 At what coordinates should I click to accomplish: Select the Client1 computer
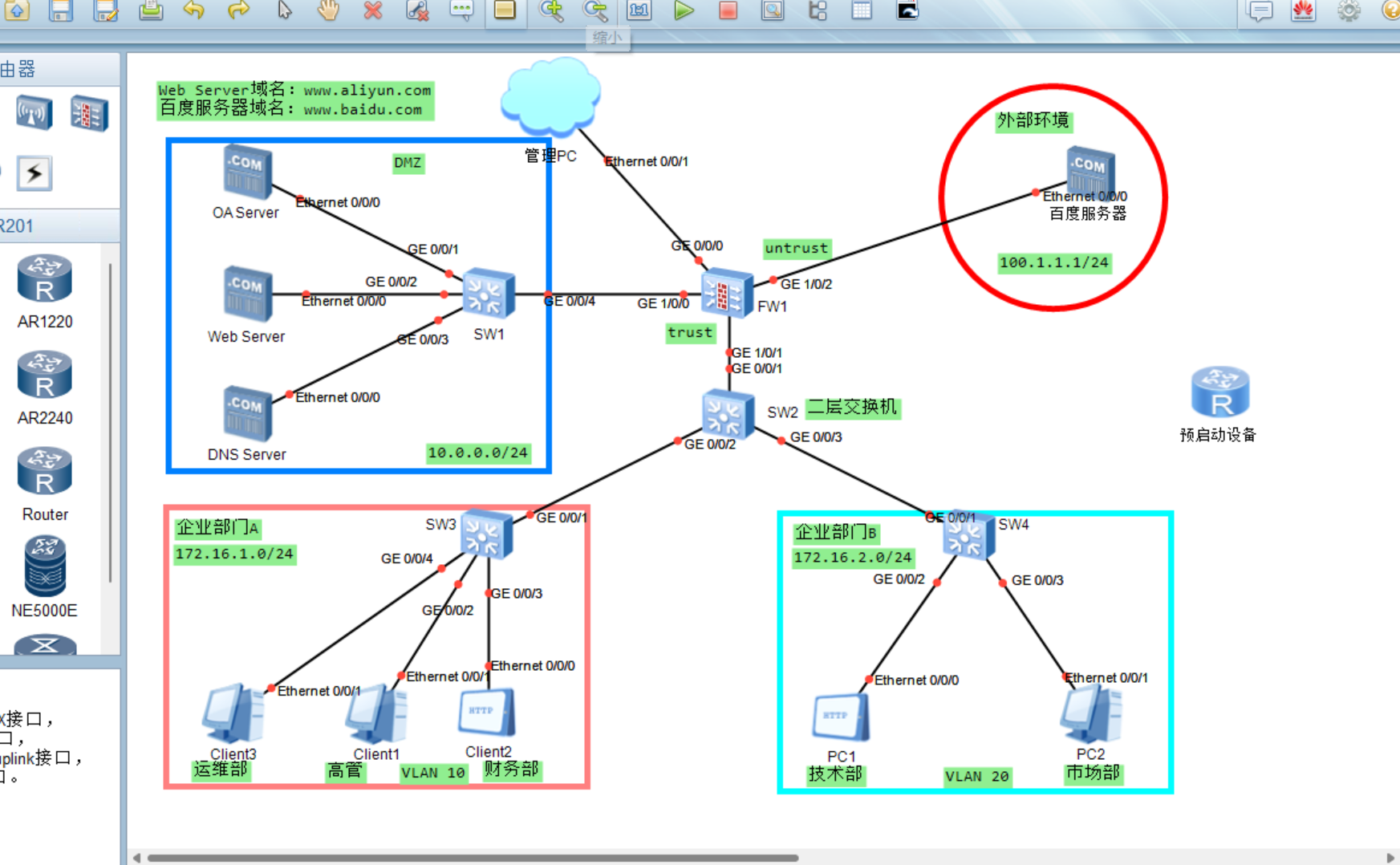coord(376,713)
